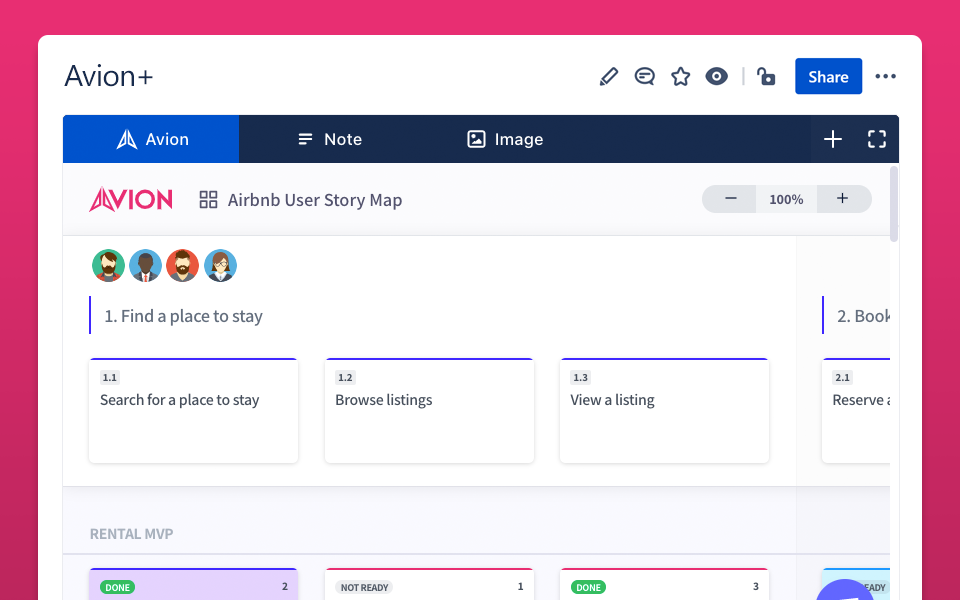The width and height of the screenshot is (960, 600).
Task: Click the grid icon beside story map title
Action: click(x=208, y=200)
